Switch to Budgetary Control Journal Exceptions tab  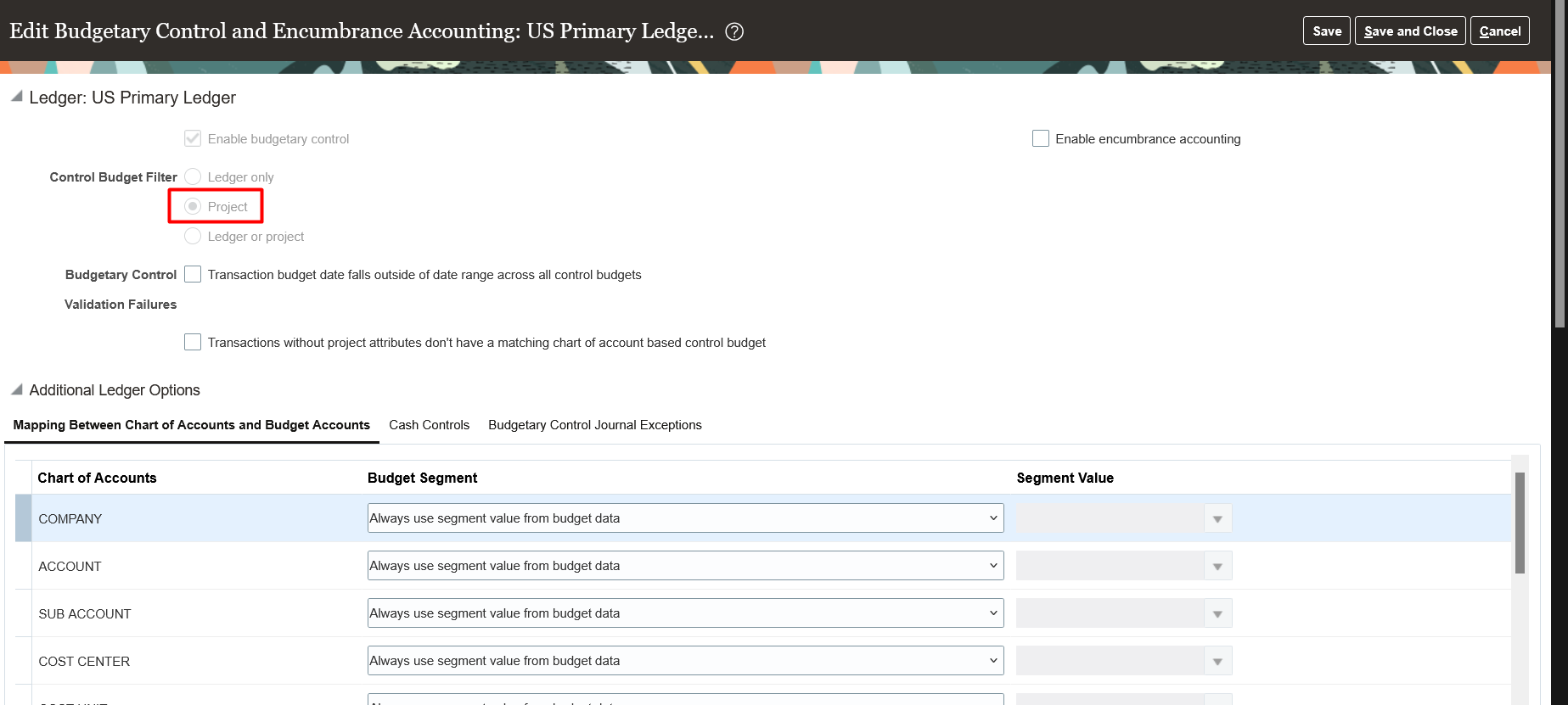point(595,425)
